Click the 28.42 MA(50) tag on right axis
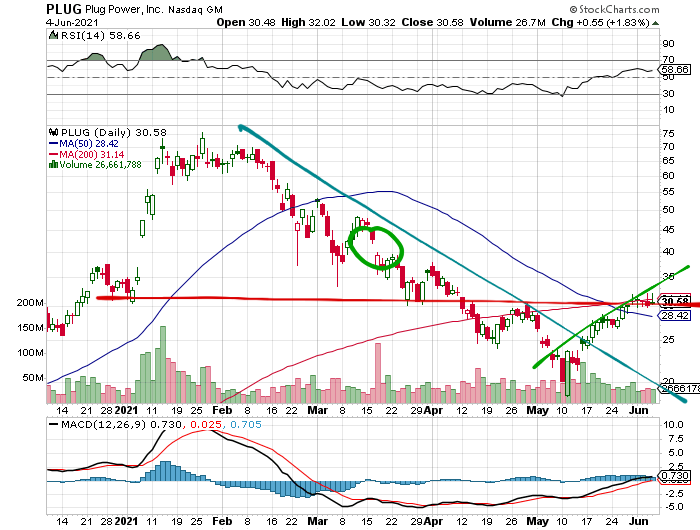 (675, 316)
